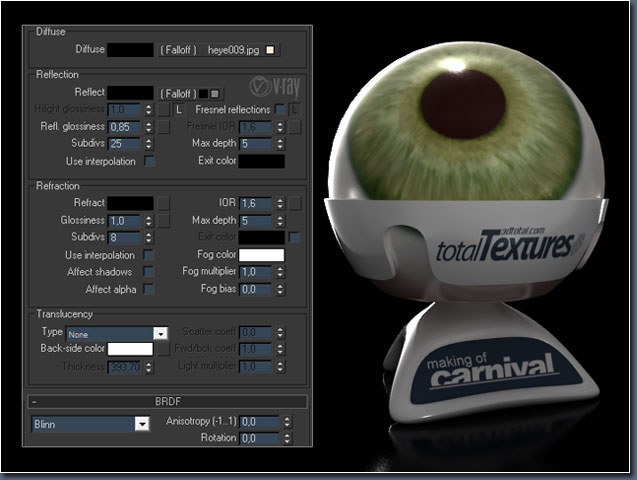Enable the Fresnel reflections checkbox
This screenshot has height=480, width=637.
click(280, 109)
